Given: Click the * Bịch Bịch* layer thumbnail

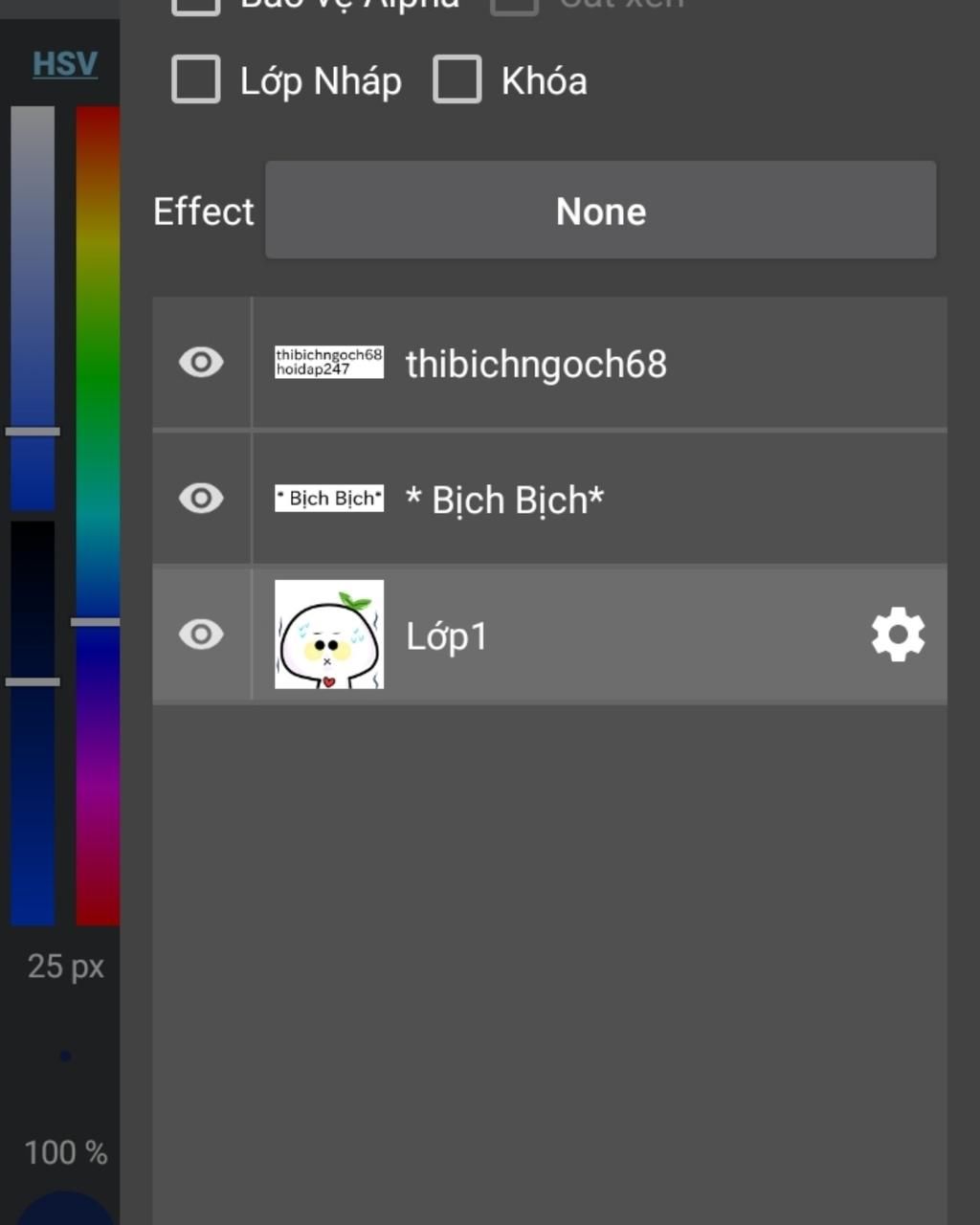Looking at the screenshot, I should pos(329,499).
